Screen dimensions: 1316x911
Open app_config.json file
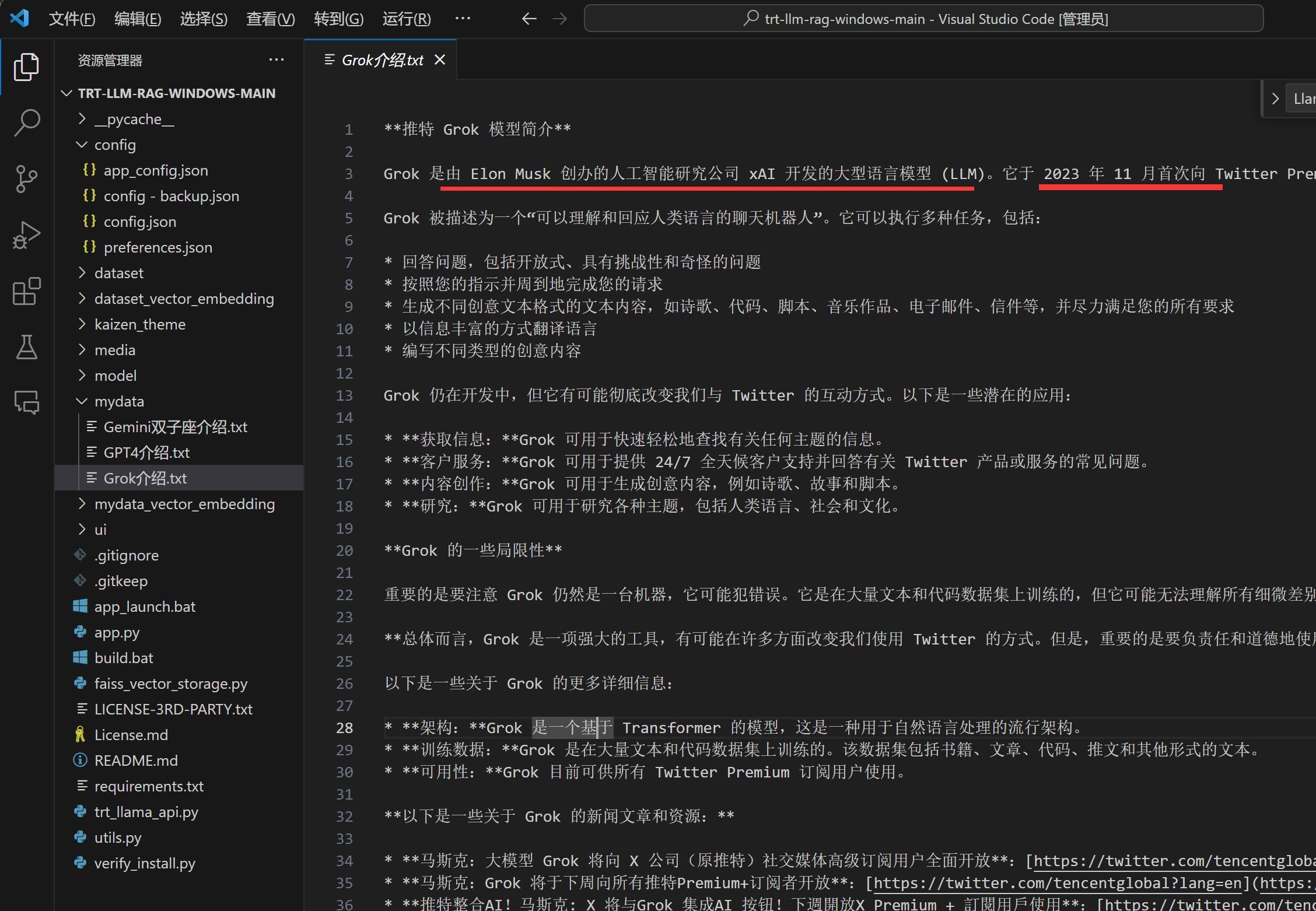pyautogui.click(x=178, y=170)
